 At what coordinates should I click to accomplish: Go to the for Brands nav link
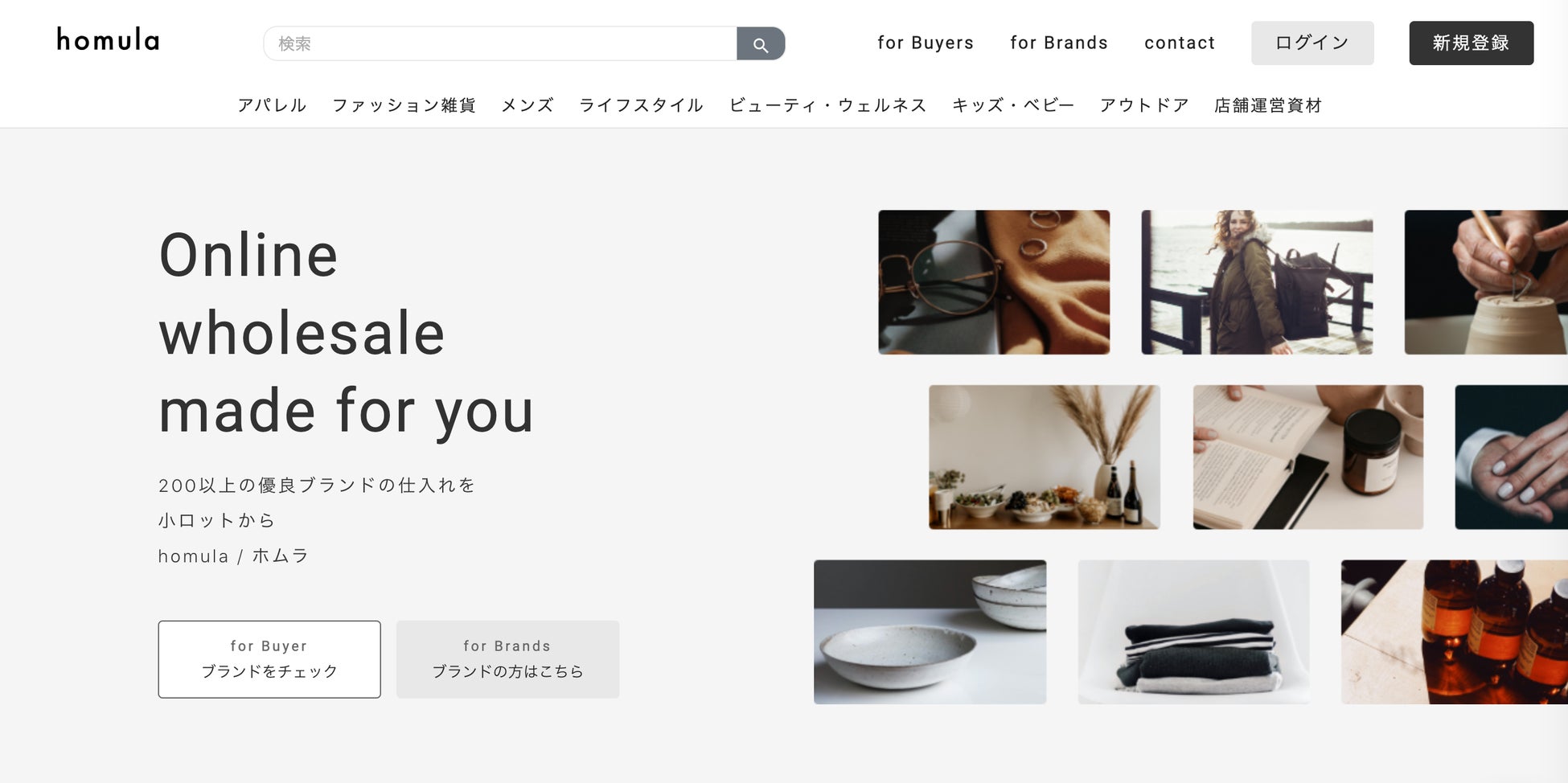click(x=1059, y=43)
